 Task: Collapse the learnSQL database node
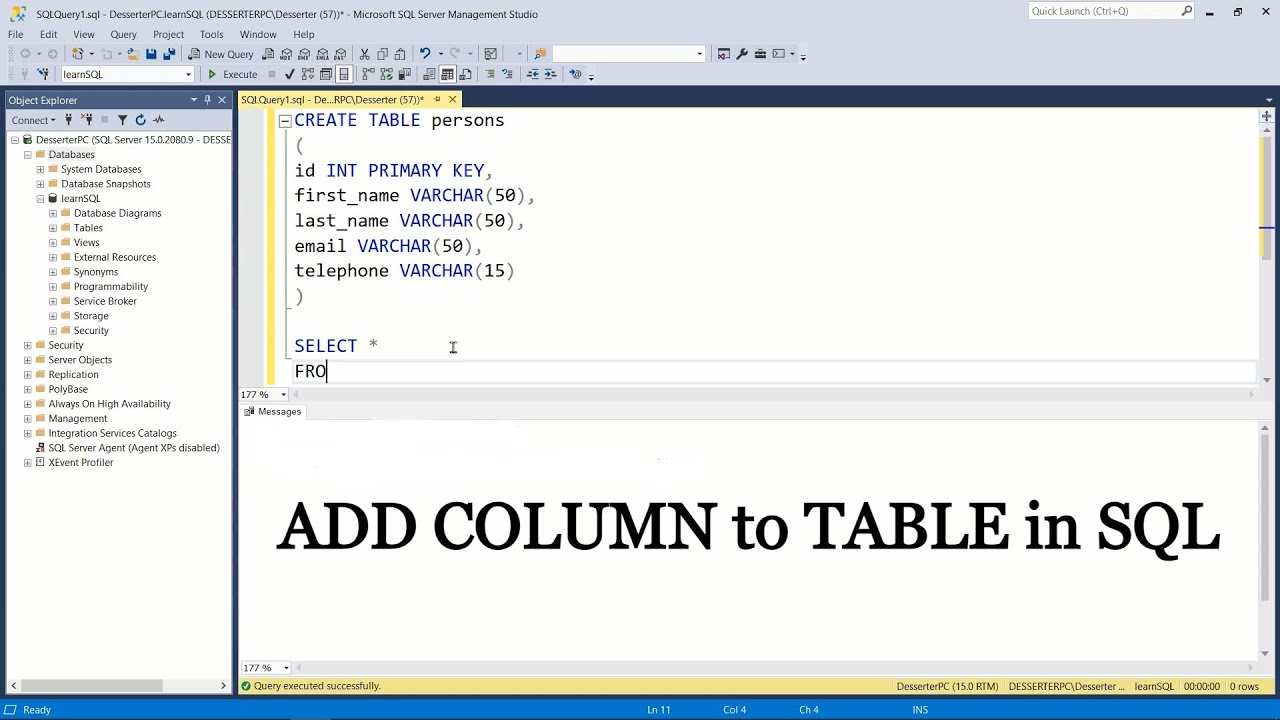click(40, 199)
